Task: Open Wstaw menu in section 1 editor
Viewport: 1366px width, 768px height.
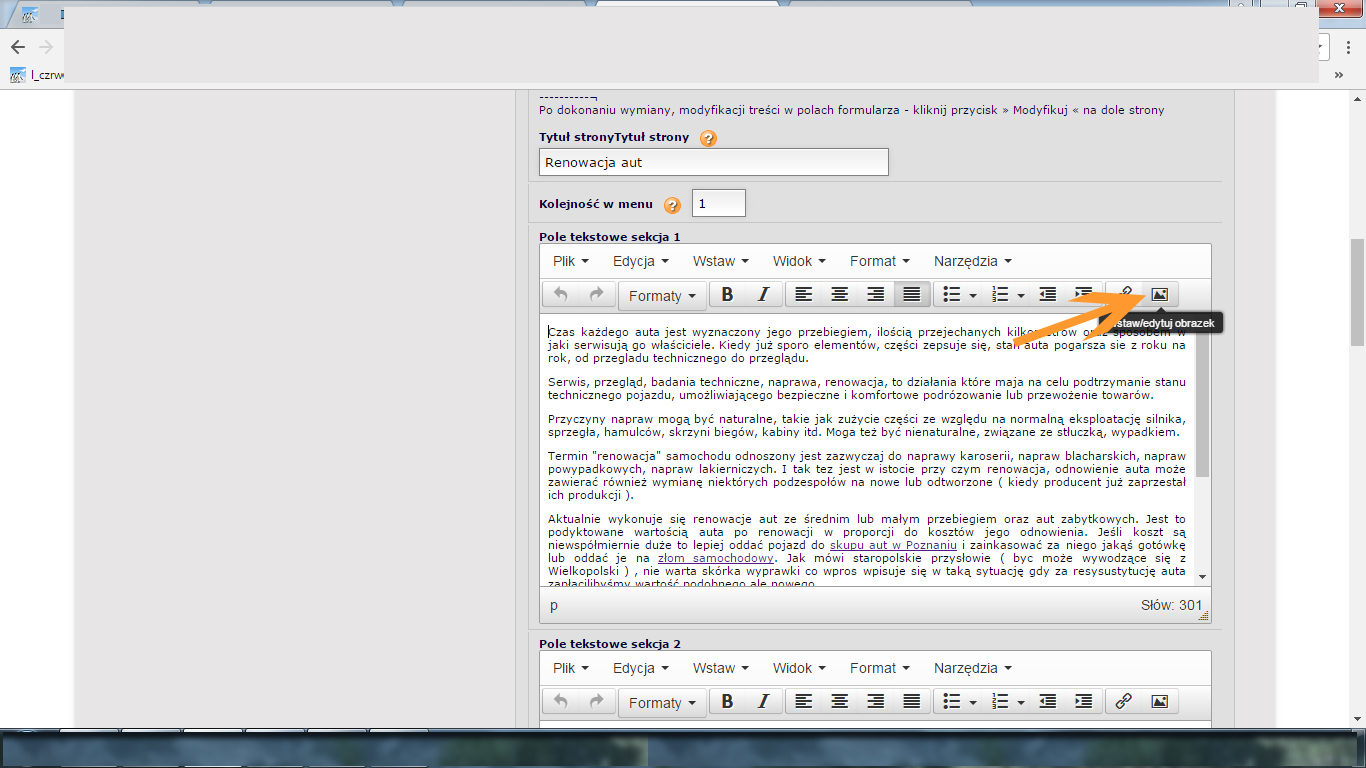Action: pyautogui.click(x=721, y=261)
